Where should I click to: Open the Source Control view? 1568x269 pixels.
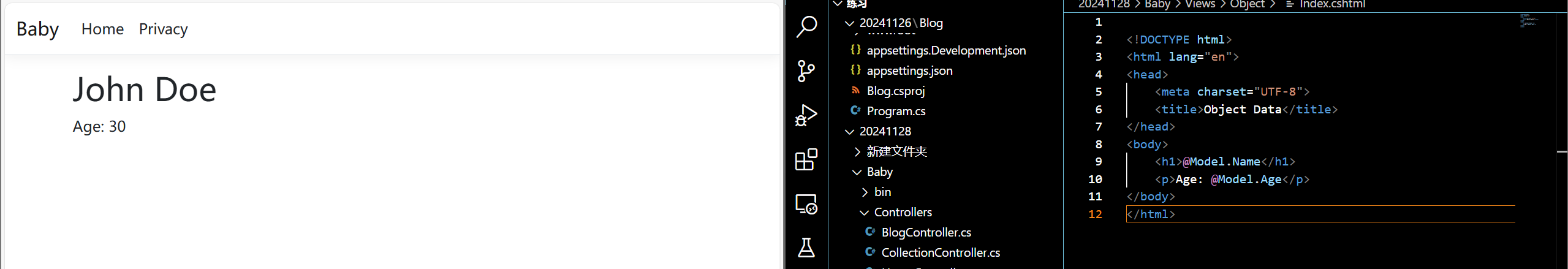pyautogui.click(x=806, y=71)
